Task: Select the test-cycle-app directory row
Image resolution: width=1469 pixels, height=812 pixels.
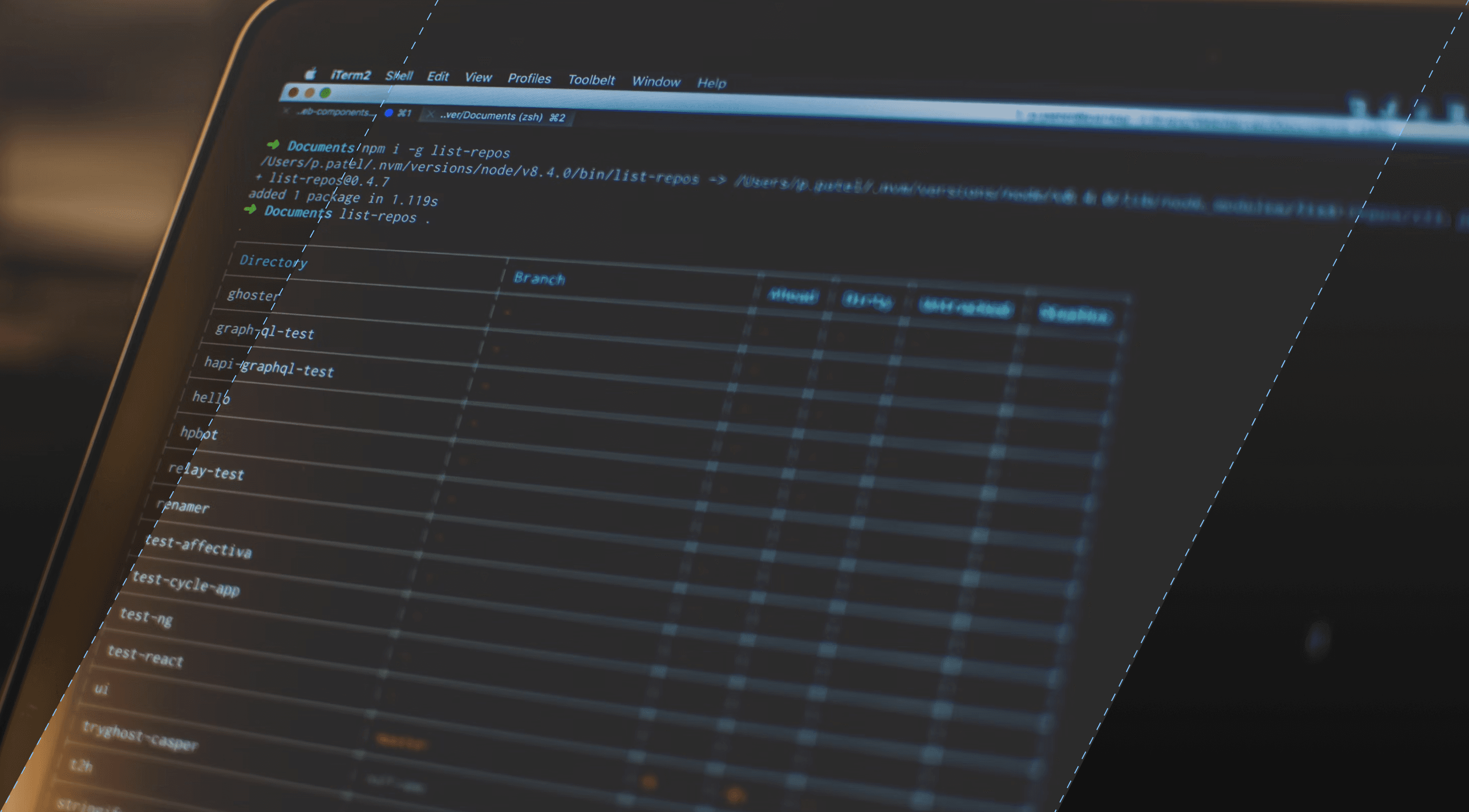Action: tap(186, 584)
